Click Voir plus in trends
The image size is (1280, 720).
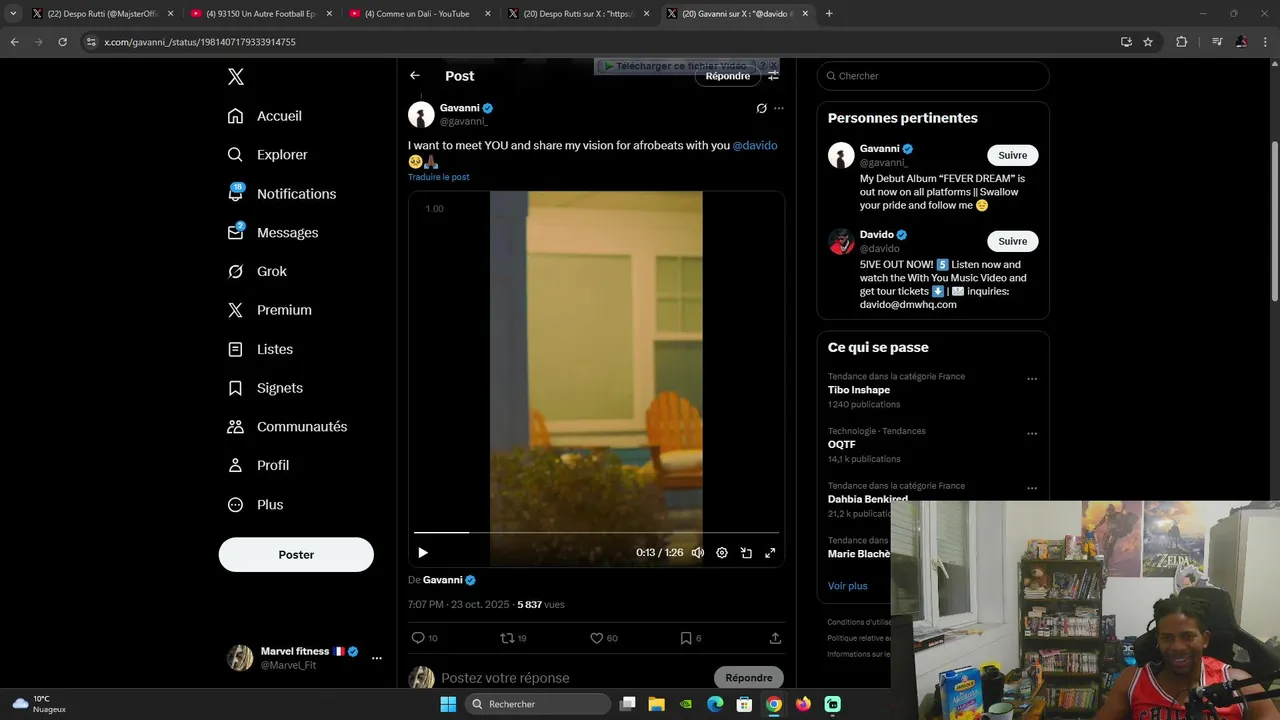point(847,586)
